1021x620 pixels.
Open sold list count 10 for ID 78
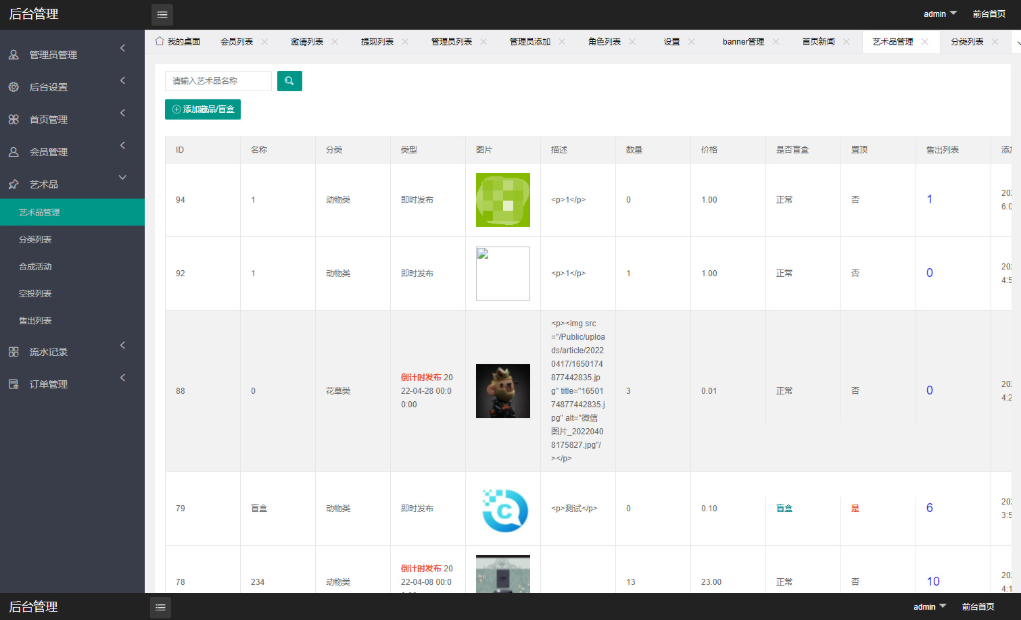[x=933, y=582]
